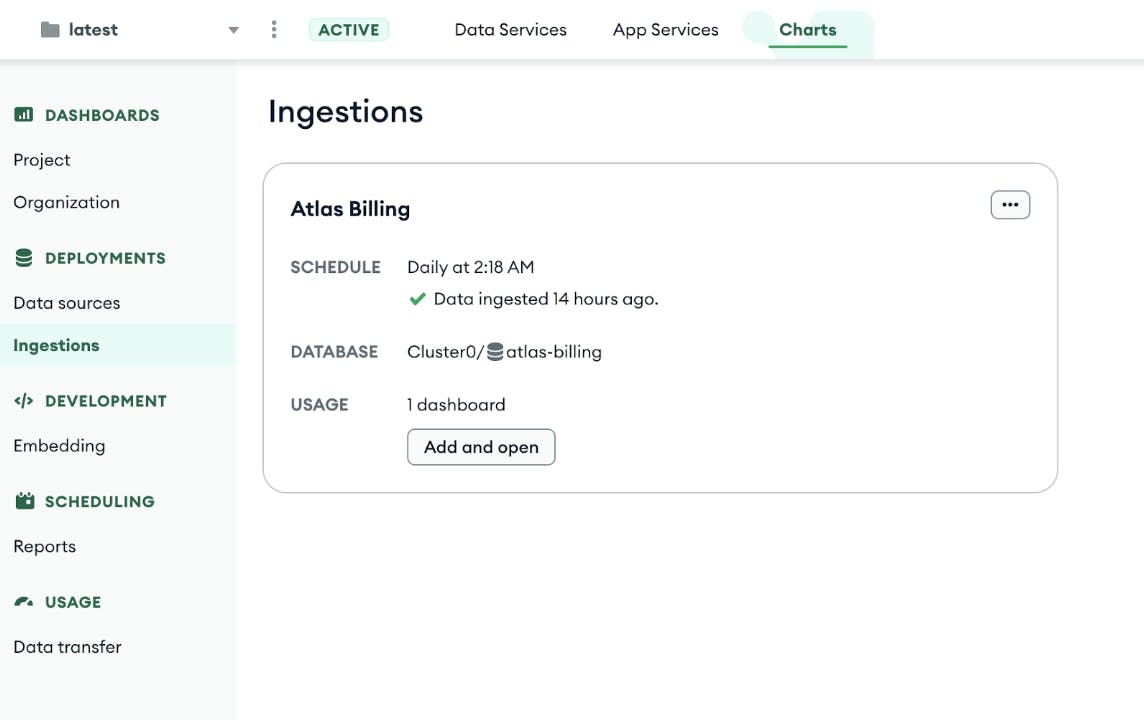
Task: Click the Usage gauge icon
Action: [x=24, y=602]
